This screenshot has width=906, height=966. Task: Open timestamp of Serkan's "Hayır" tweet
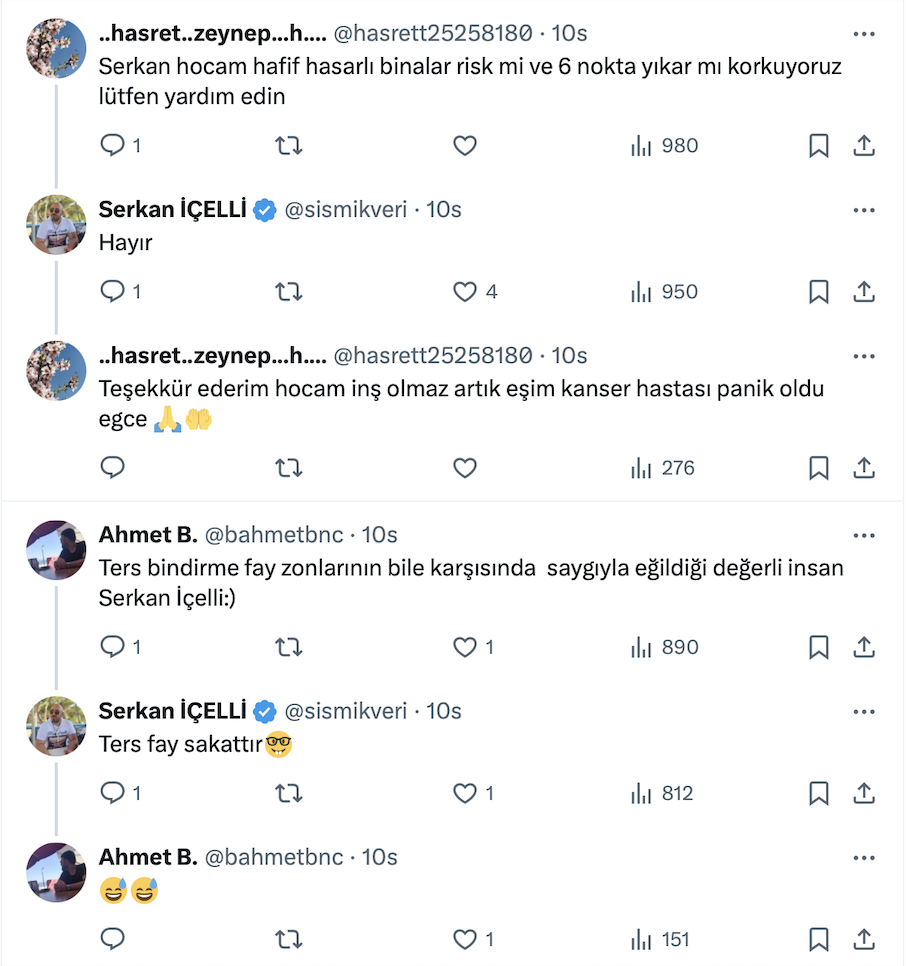coord(444,210)
